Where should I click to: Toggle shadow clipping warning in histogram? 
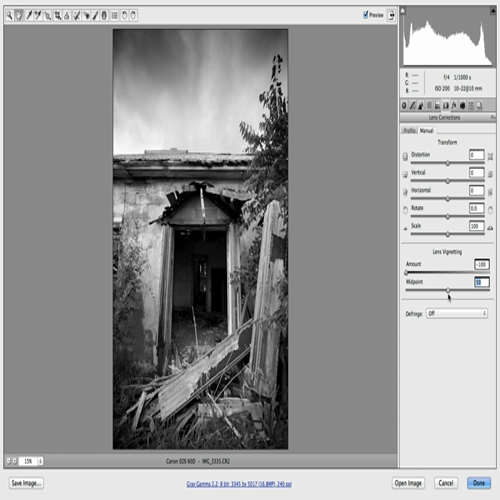(403, 11)
